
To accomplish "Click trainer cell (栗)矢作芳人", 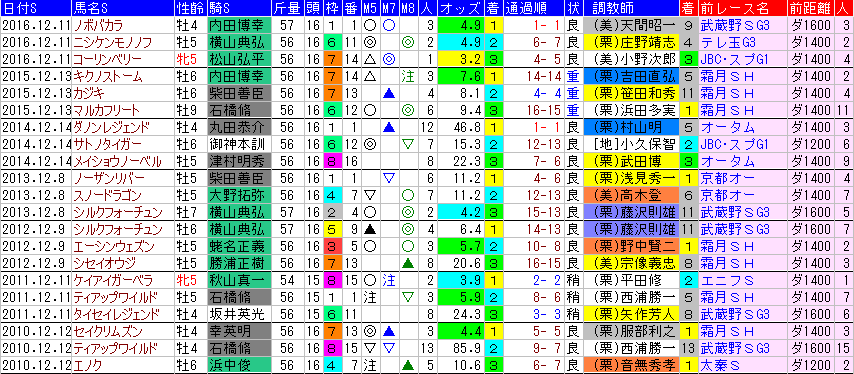I will [630, 314].
